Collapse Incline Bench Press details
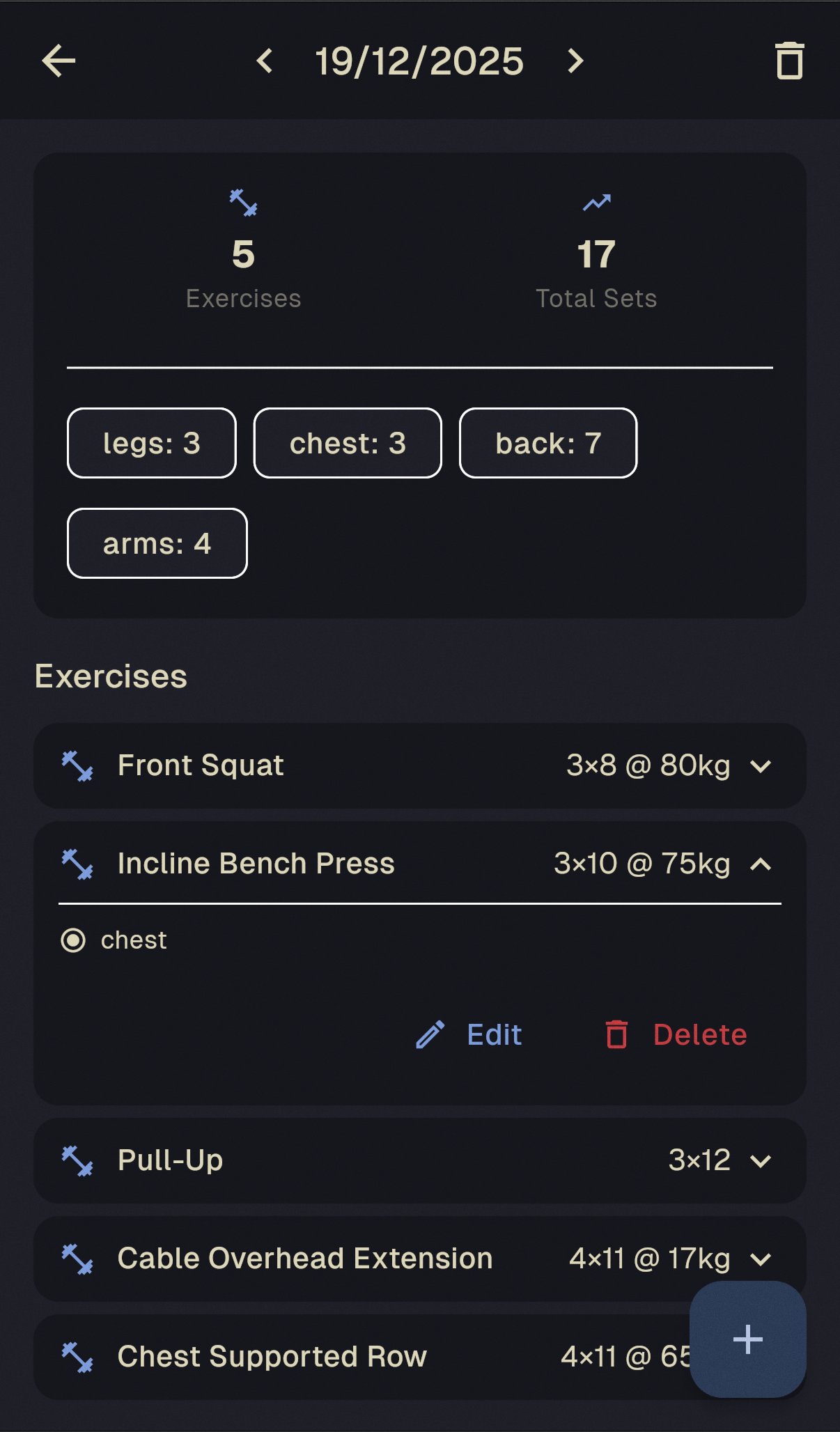Screen dimensions: 840x1432 760,864
